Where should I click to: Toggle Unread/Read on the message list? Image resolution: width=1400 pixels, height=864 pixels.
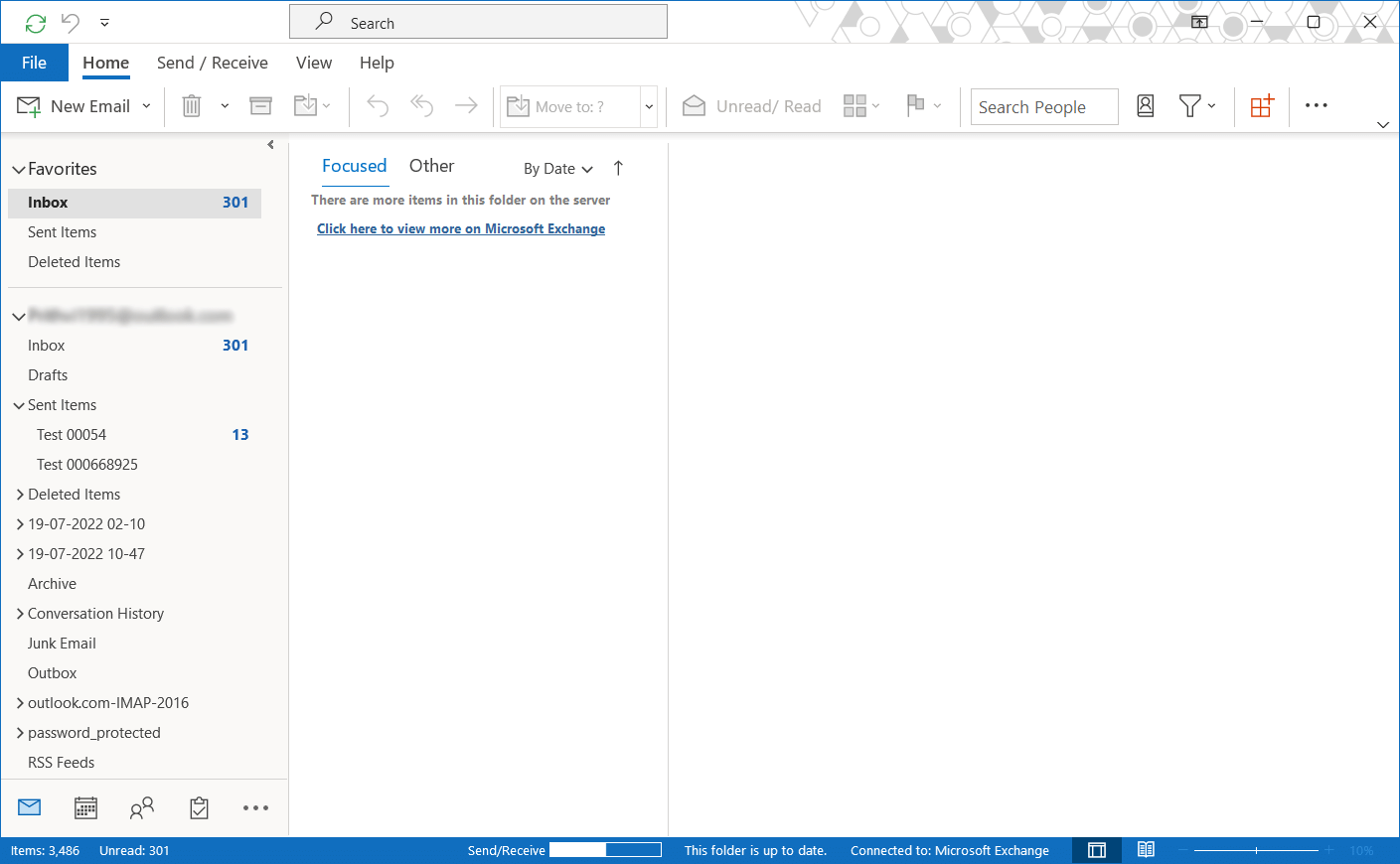[x=750, y=105]
